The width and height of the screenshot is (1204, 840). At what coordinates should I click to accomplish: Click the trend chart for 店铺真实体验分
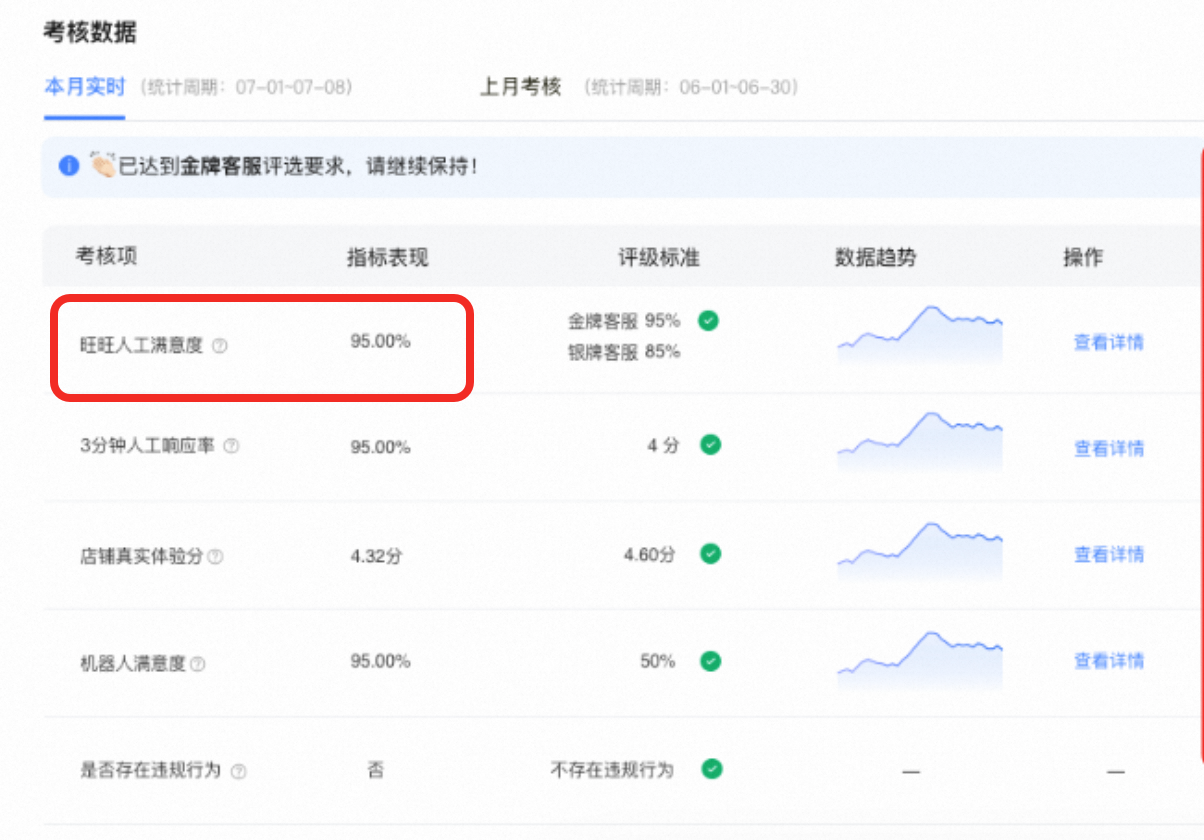coord(920,551)
